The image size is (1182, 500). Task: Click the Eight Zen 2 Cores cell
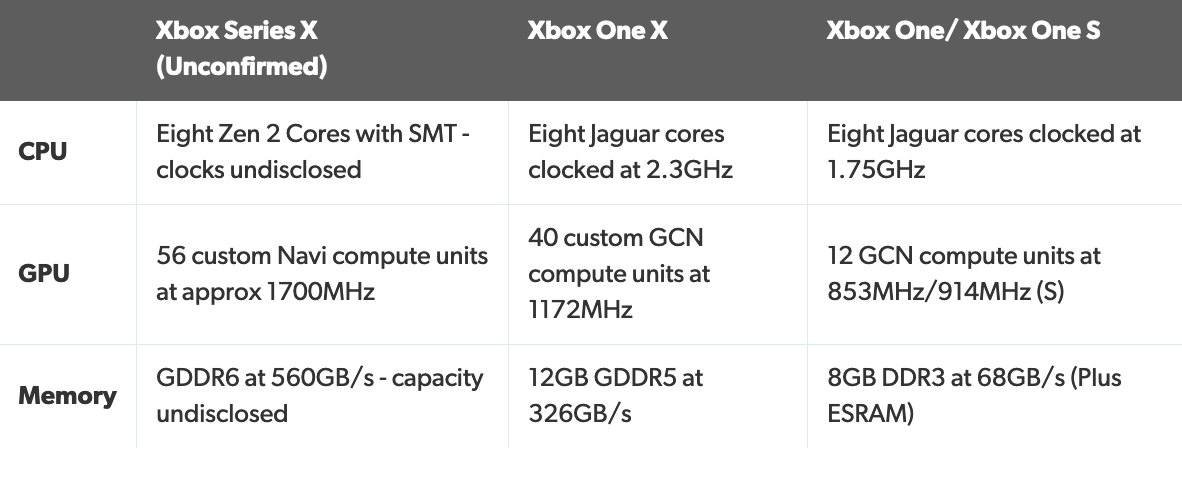pyautogui.click(x=322, y=152)
